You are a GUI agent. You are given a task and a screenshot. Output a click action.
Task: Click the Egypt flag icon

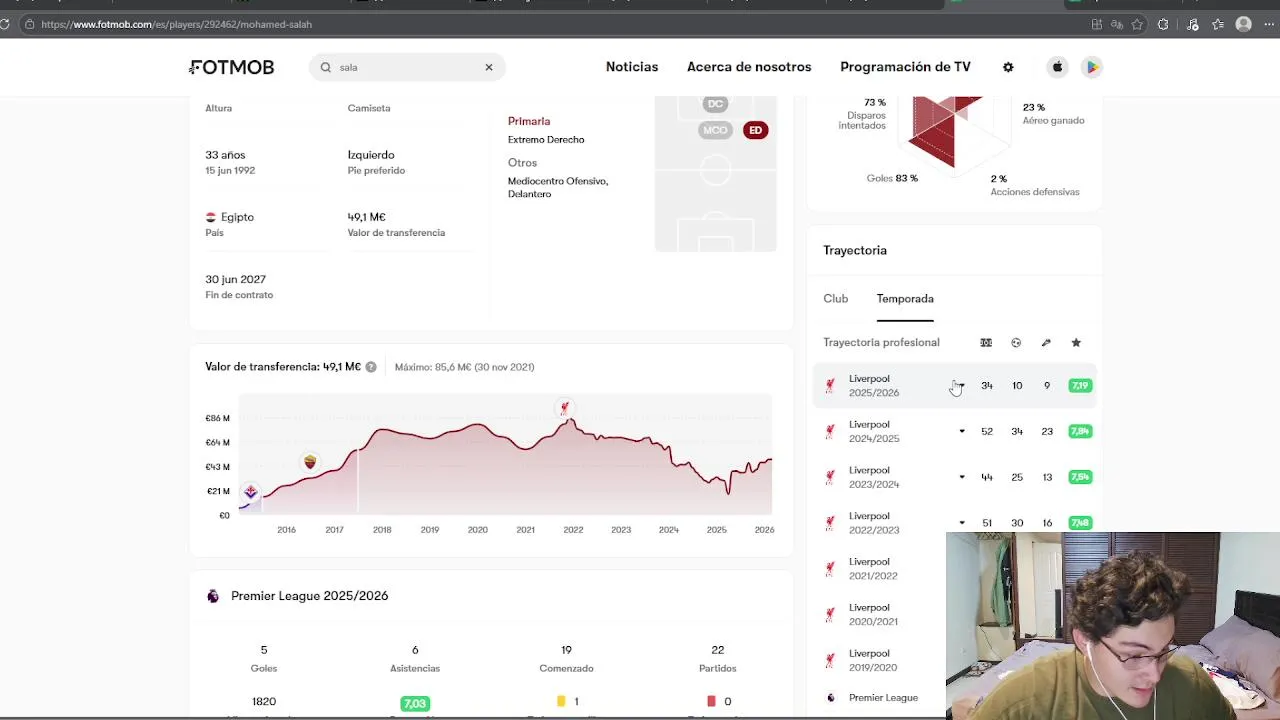[x=211, y=217]
